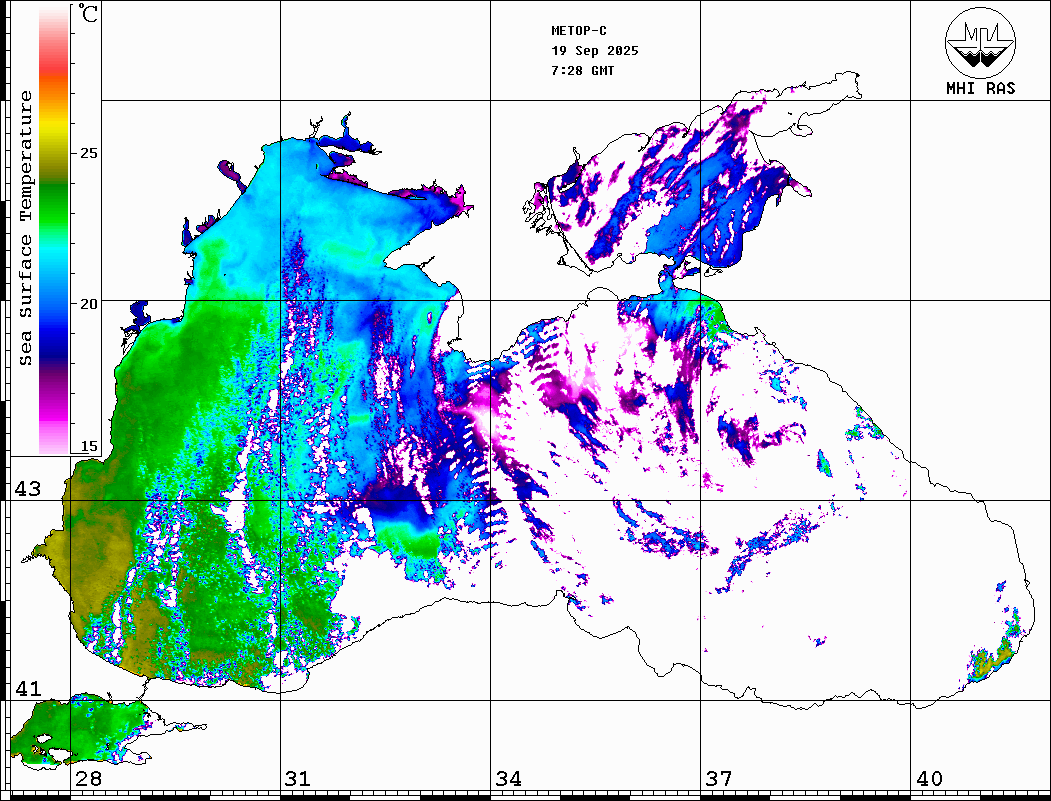Click the MHI RAS logo emblem
This screenshot has height=801, width=1051.
coord(980,42)
